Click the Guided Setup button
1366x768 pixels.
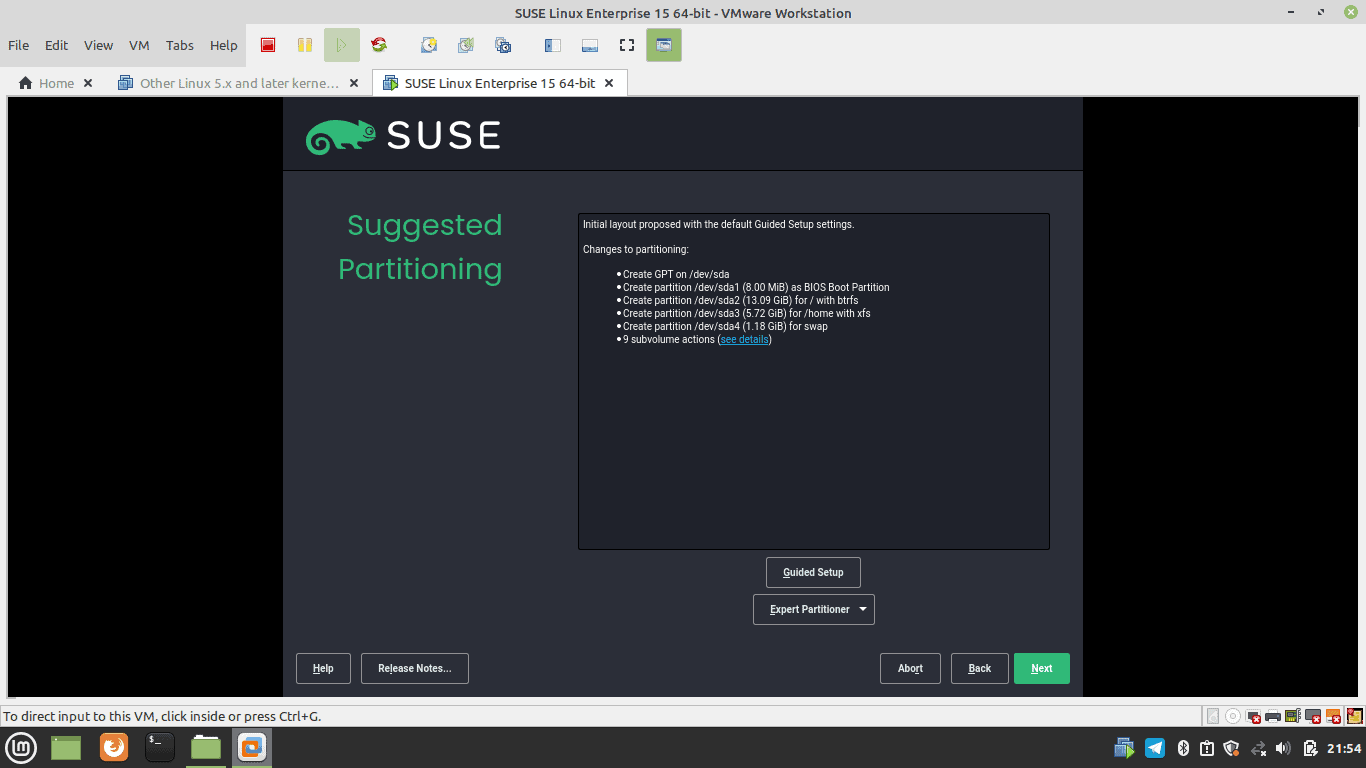pyautogui.click(x=813, y=572)
